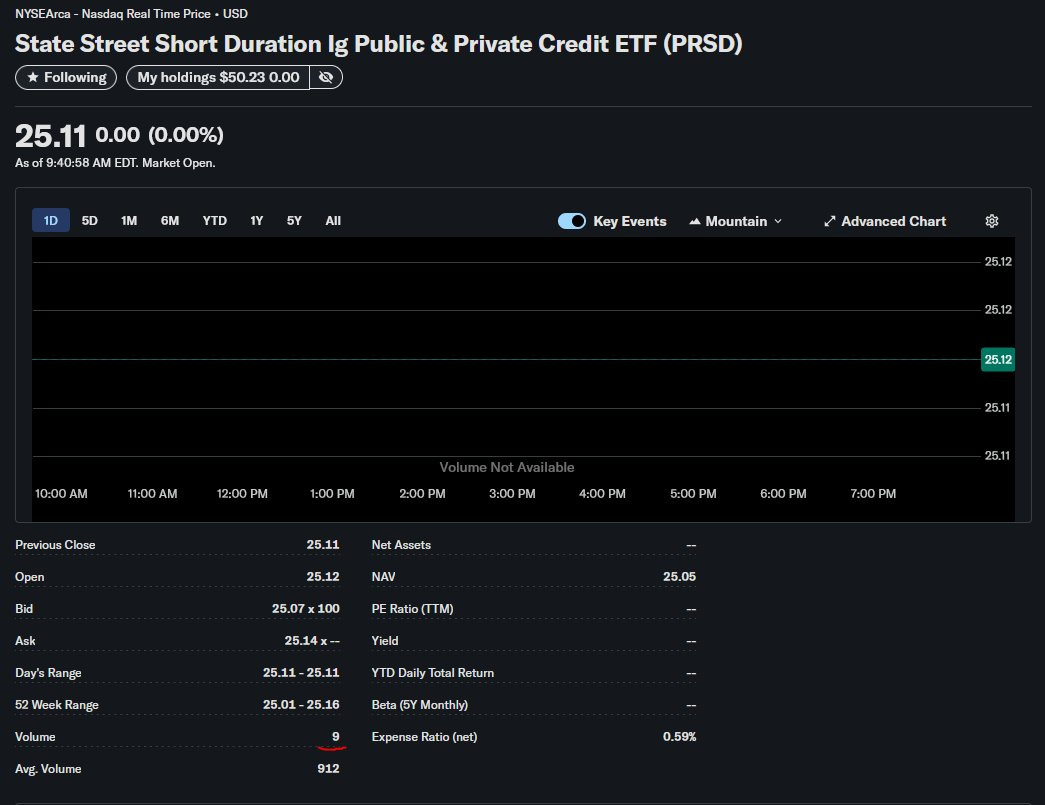Click the large 25.11 current price
Screen dimensions: 1045x805
tap(51, 137)
